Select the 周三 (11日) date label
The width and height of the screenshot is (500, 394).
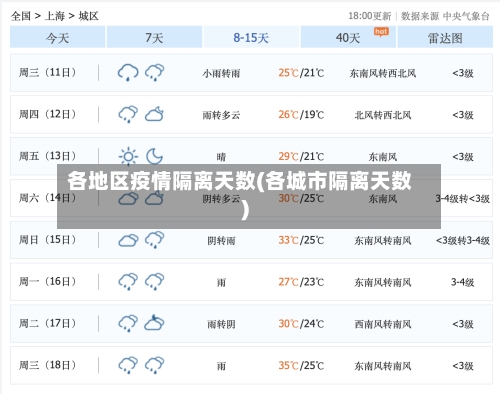(47, 72)
